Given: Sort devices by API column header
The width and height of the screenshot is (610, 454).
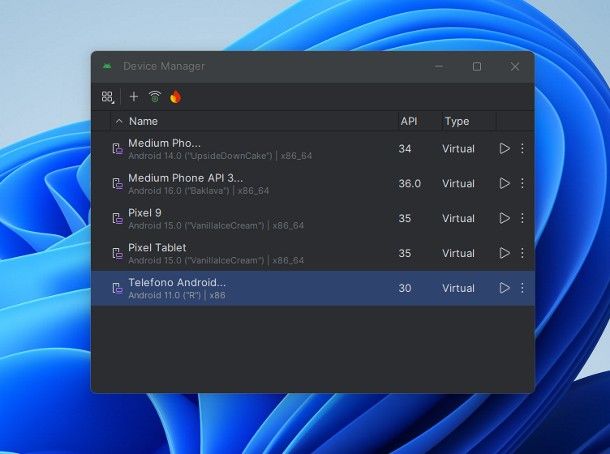Looking at the screenshot, I should tap(408, 121).
